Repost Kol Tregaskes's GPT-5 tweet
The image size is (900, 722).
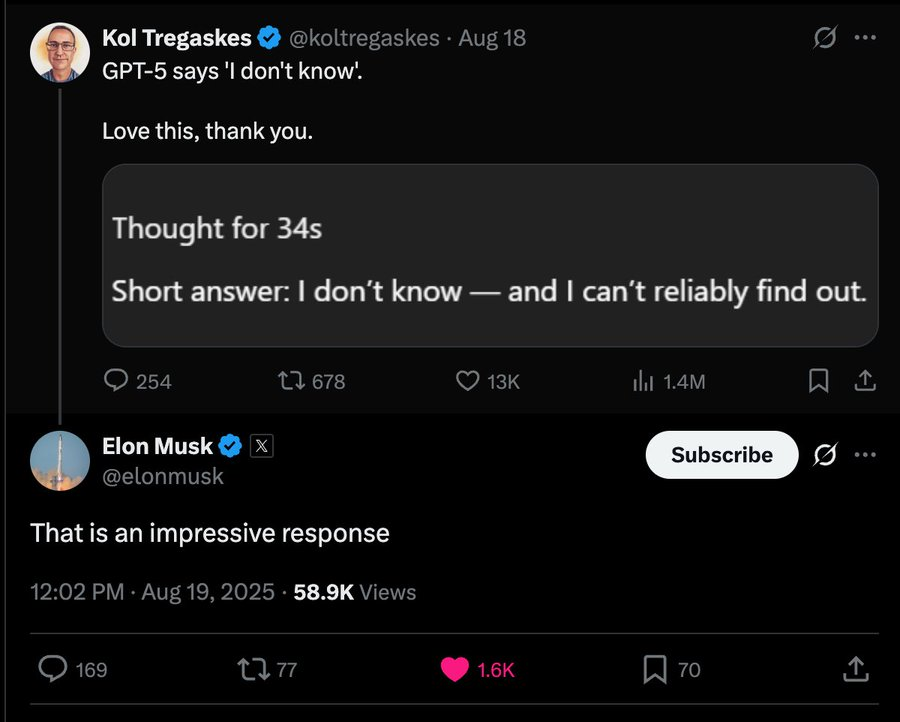[291, 381]
